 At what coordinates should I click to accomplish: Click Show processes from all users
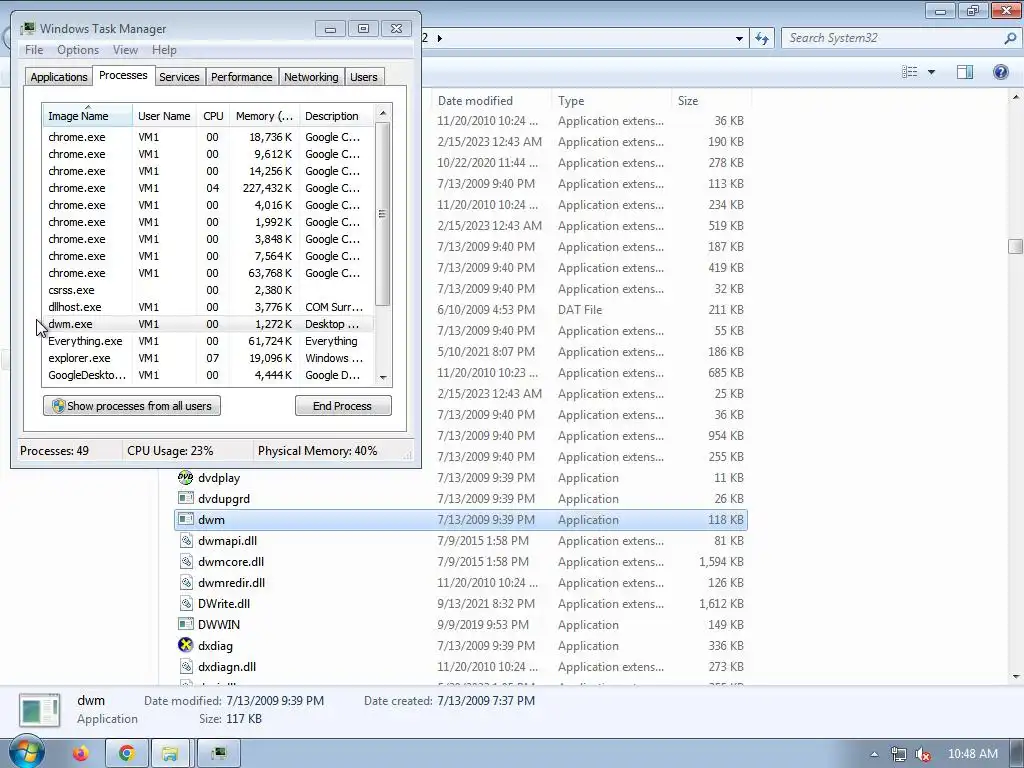[132, 406]
